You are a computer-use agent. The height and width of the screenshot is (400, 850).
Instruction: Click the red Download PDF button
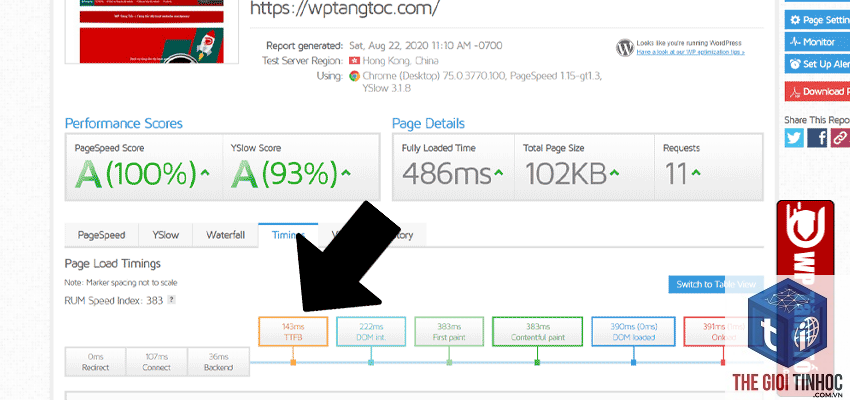pyautogui.click(x=817, y=91)
